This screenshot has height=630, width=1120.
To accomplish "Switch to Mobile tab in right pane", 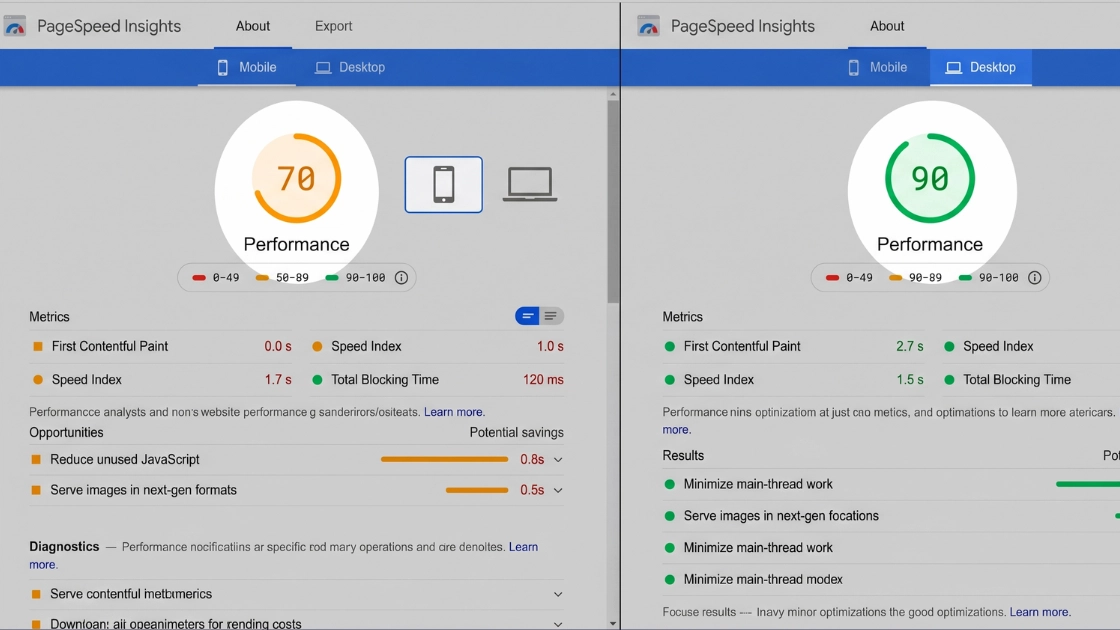I will 877,67.
